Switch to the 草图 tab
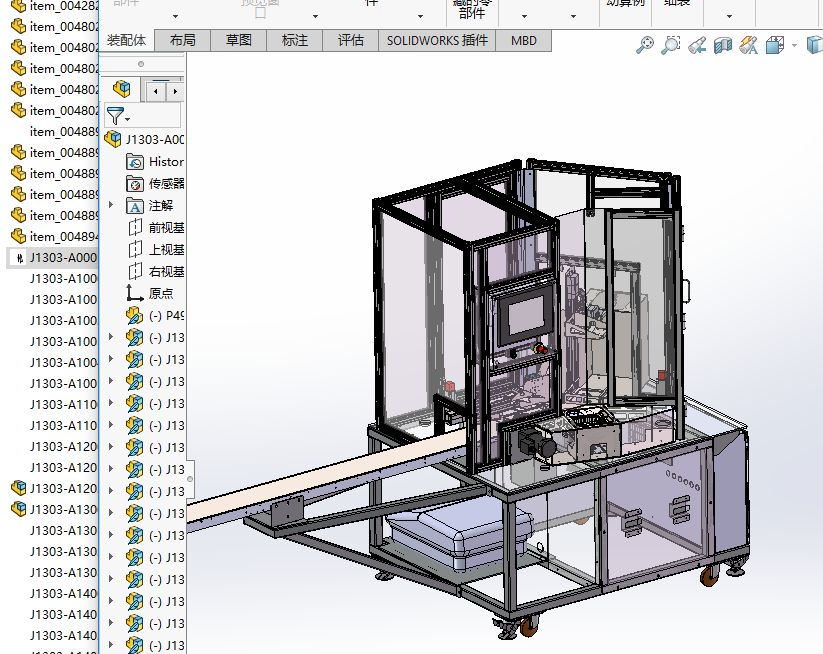823x654 pixels. 238,41
